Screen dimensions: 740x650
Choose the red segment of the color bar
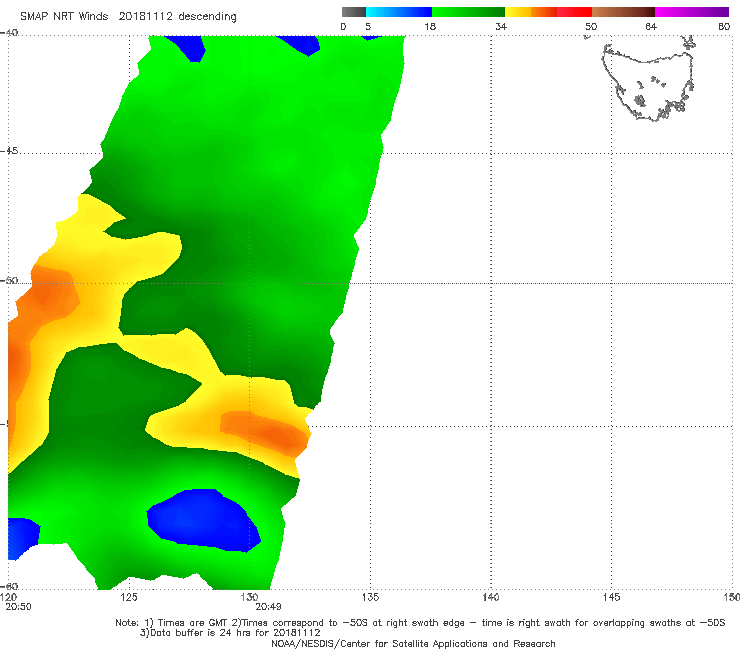coord(574,12)
